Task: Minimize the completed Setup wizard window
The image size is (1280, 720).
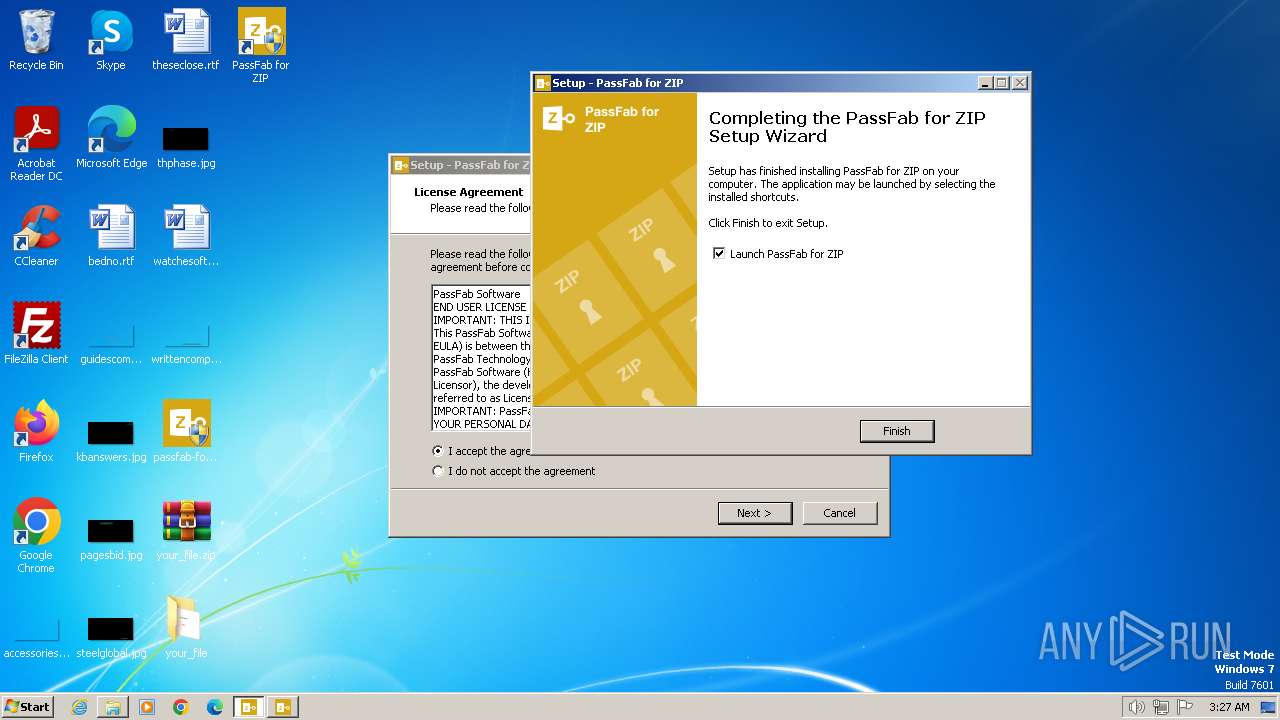Action: point(985,83)
